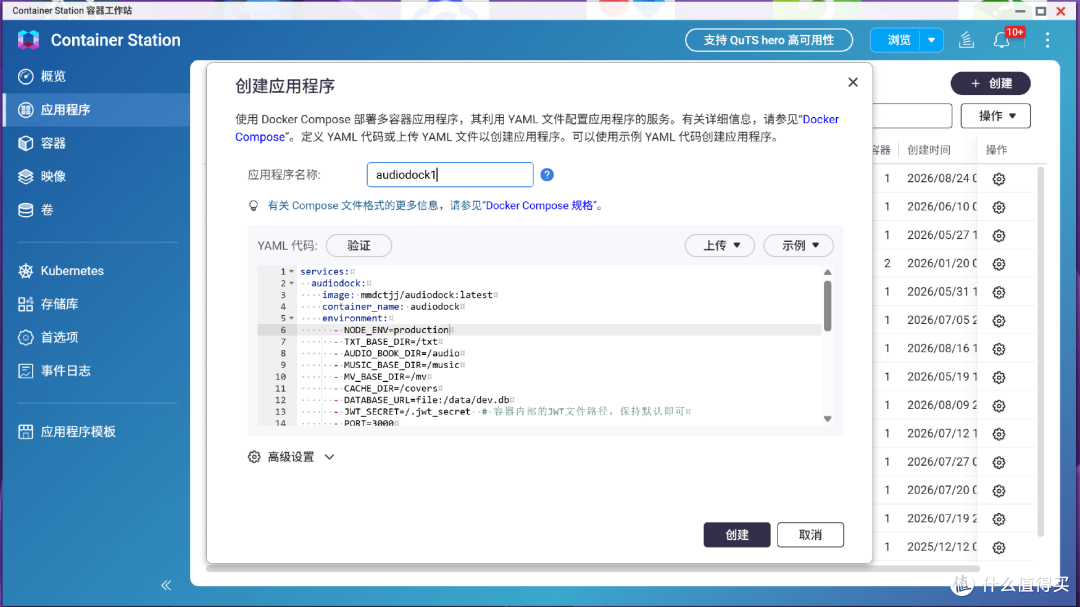Click the 验证 validate button
This screenshot has height=607, width=1080.
[x=359, y=245]
